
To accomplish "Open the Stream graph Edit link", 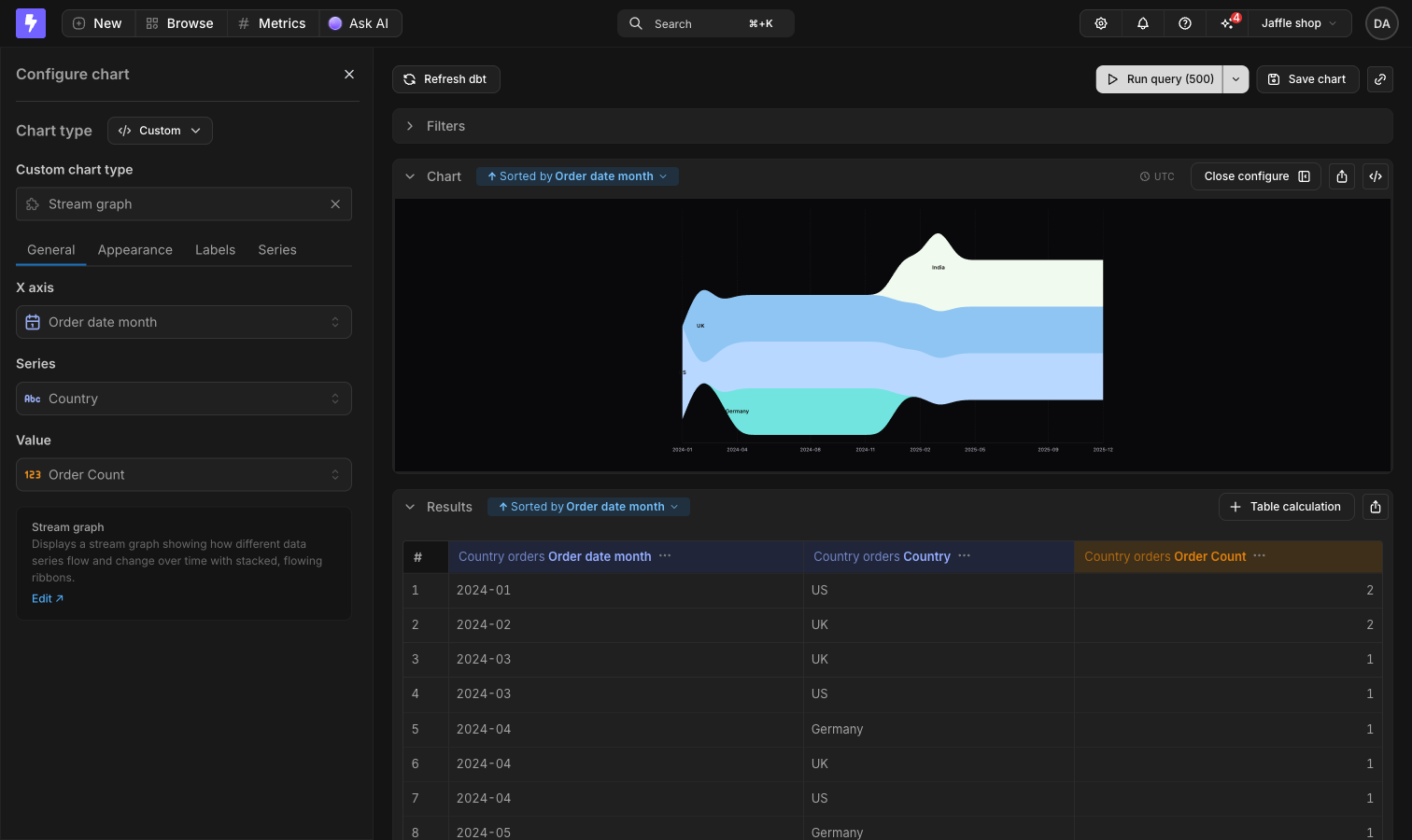I will (48, 599).
